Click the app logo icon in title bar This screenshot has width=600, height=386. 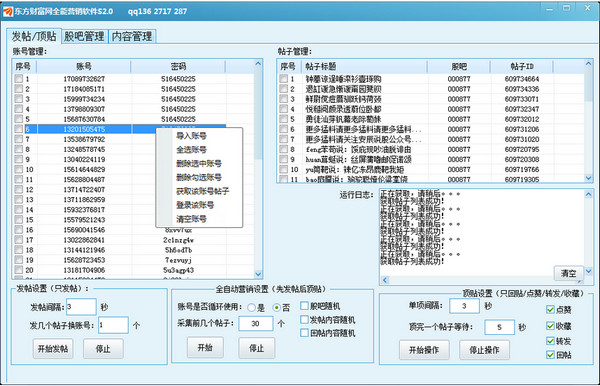click(7, 11)
